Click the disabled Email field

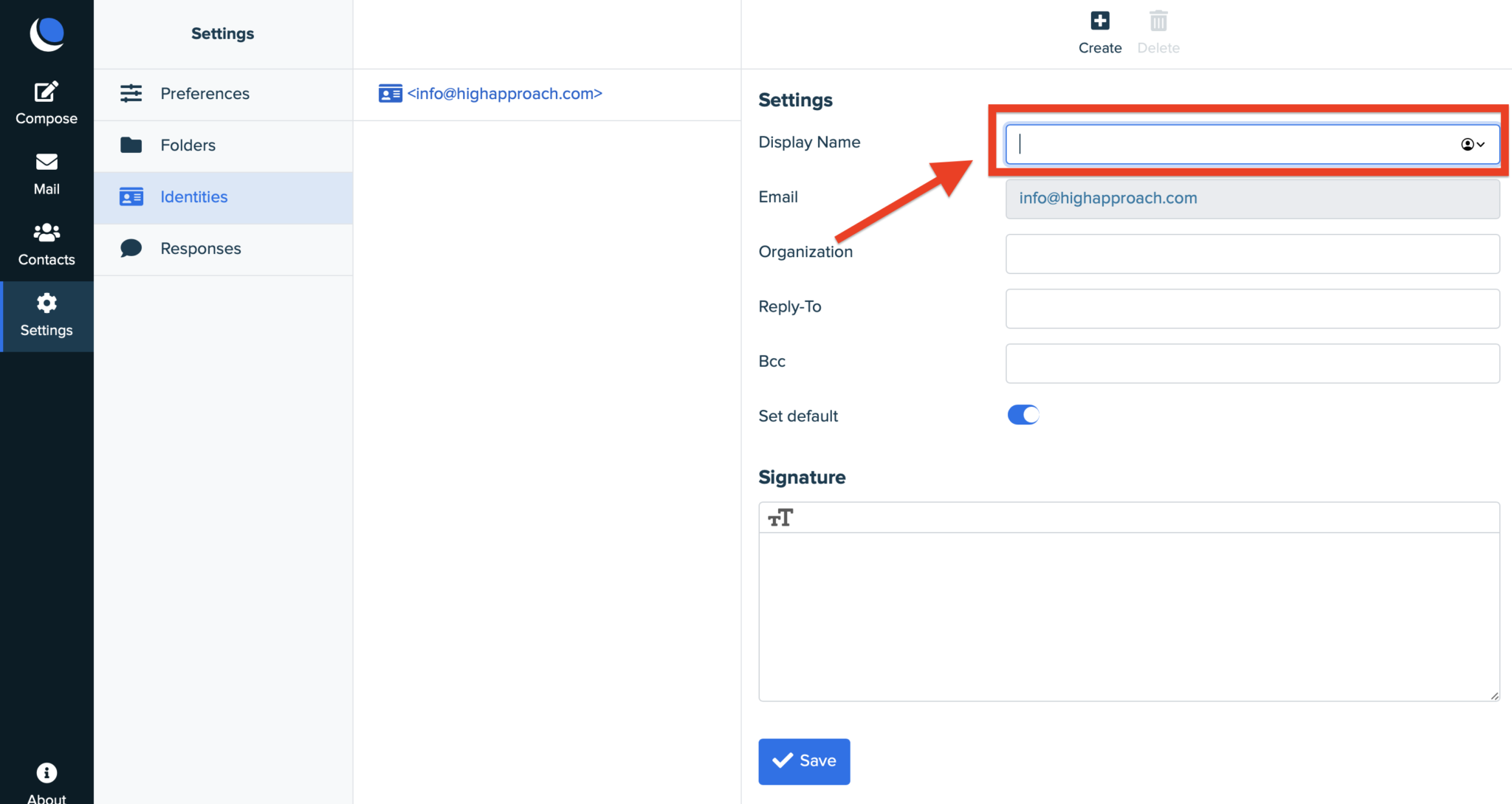tap(1252, 199)
